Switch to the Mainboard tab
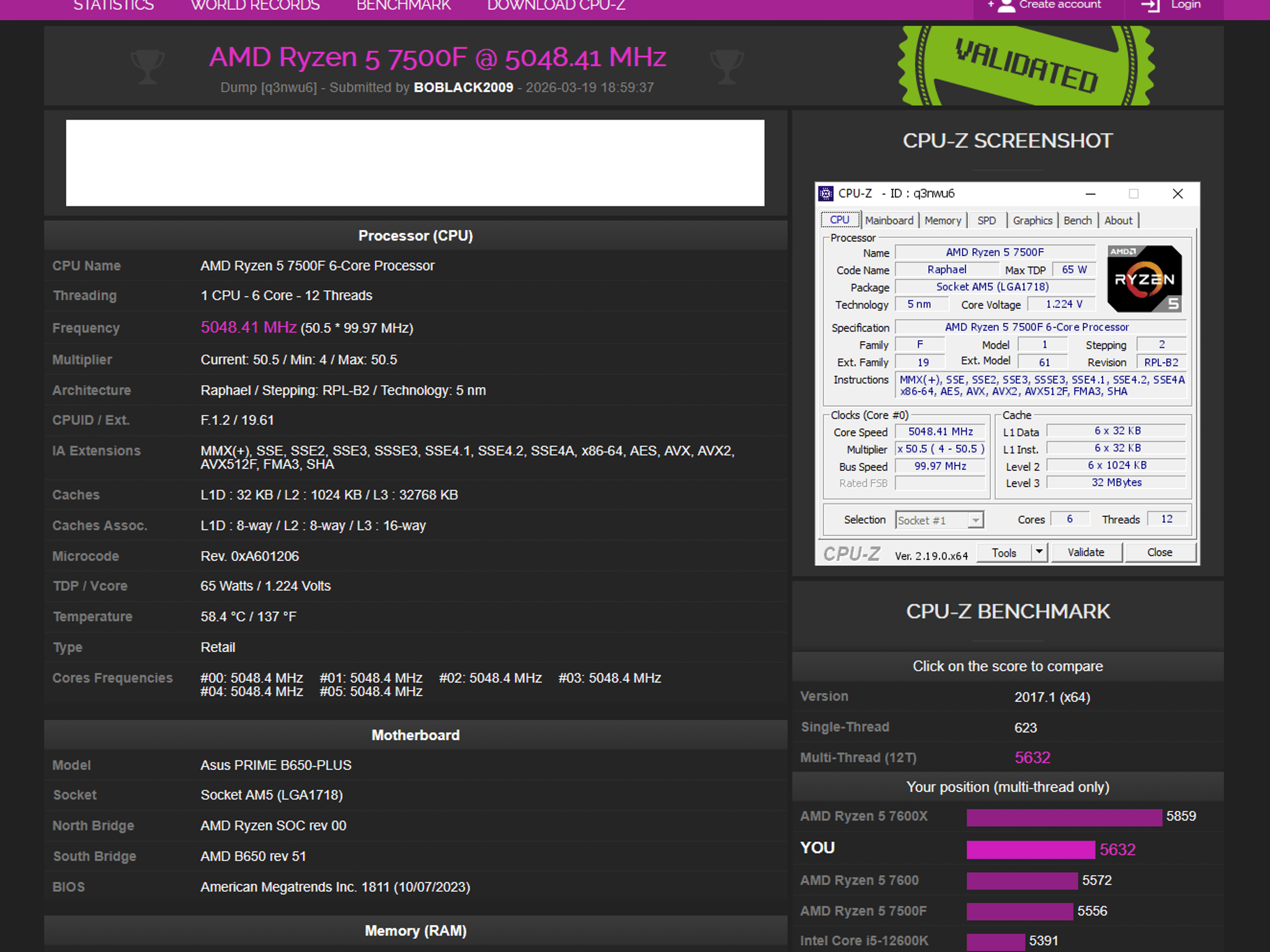Screen dimensions: 1270x952 click(x=889, y=221)
